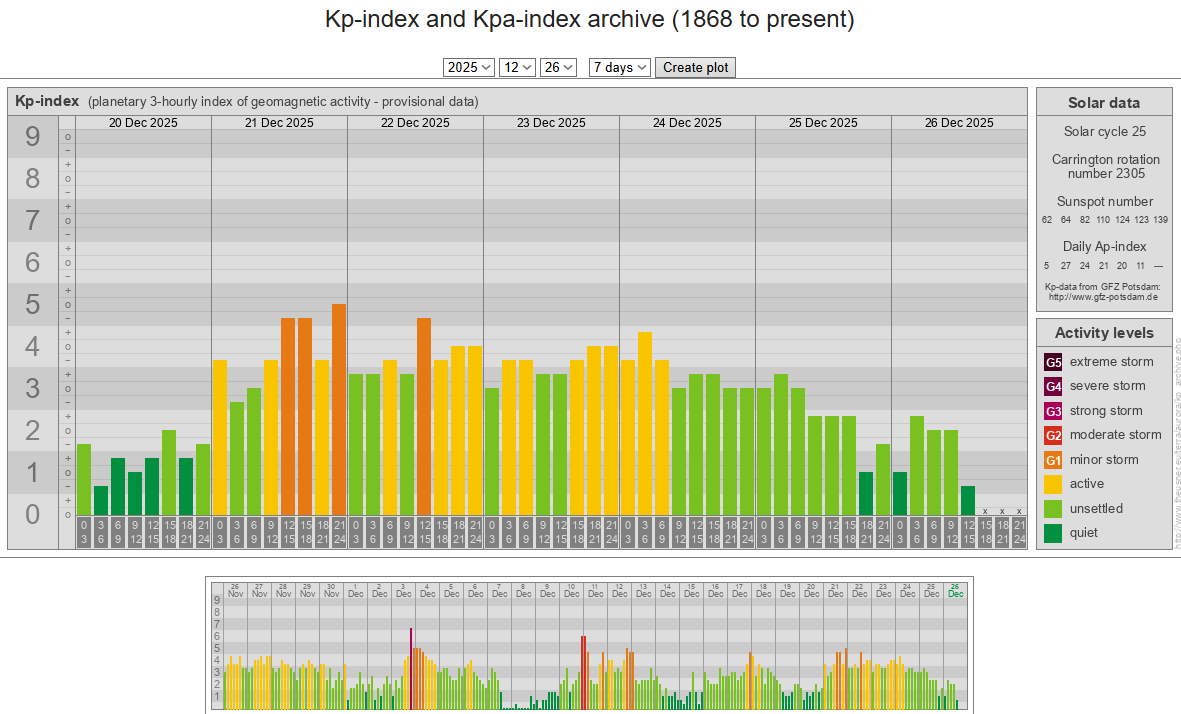
Task: Click the light green unsettled swatch
Action: coord(1053,509)
